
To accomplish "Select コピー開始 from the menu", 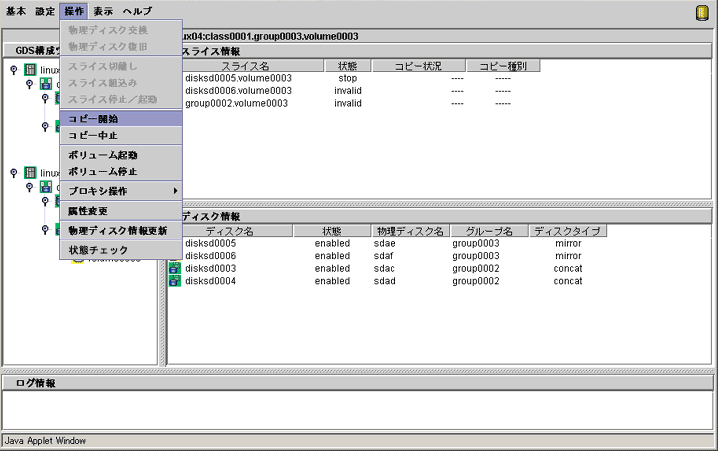I will (x=93, y=119).
